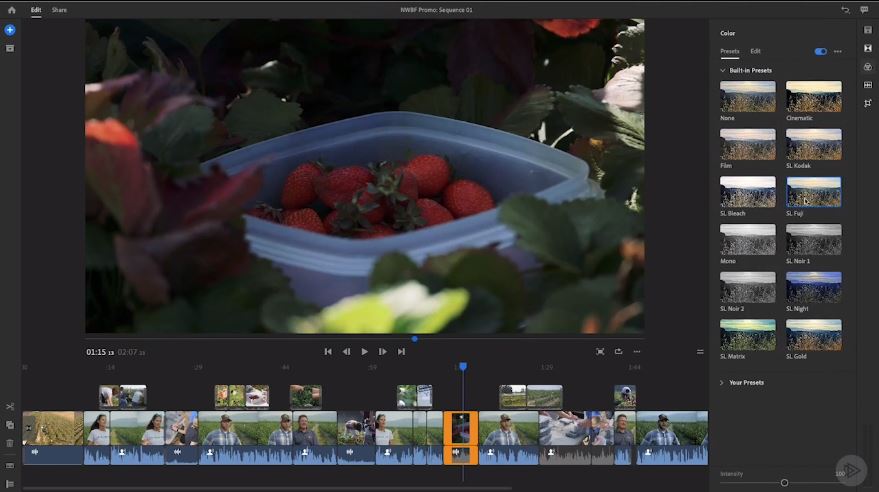This screenshot has height=492, width=879.
Task: Collapse the Built-in Presets section
Action: click(723, 71)
